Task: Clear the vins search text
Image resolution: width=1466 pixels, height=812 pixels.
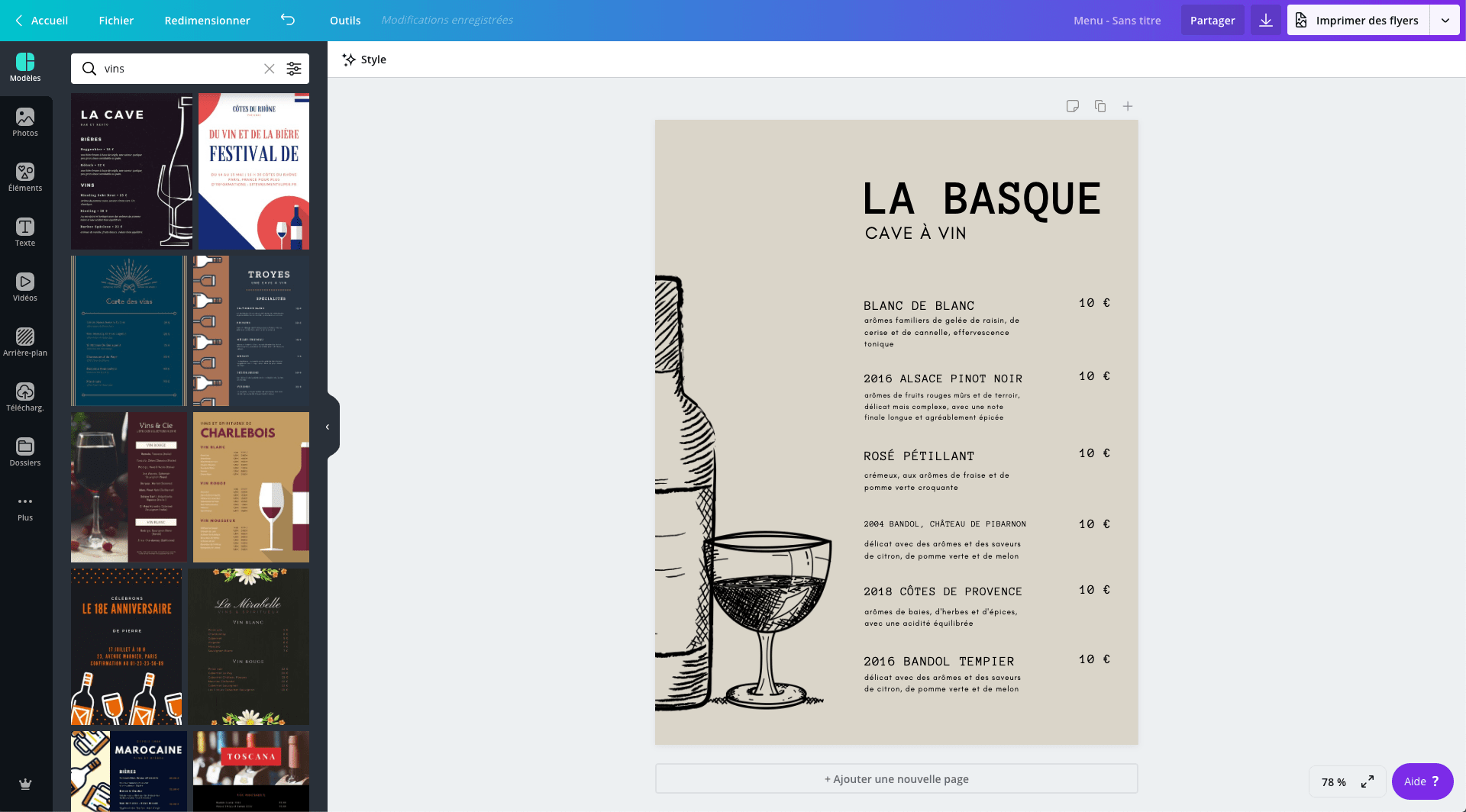Action: [270, 69]
